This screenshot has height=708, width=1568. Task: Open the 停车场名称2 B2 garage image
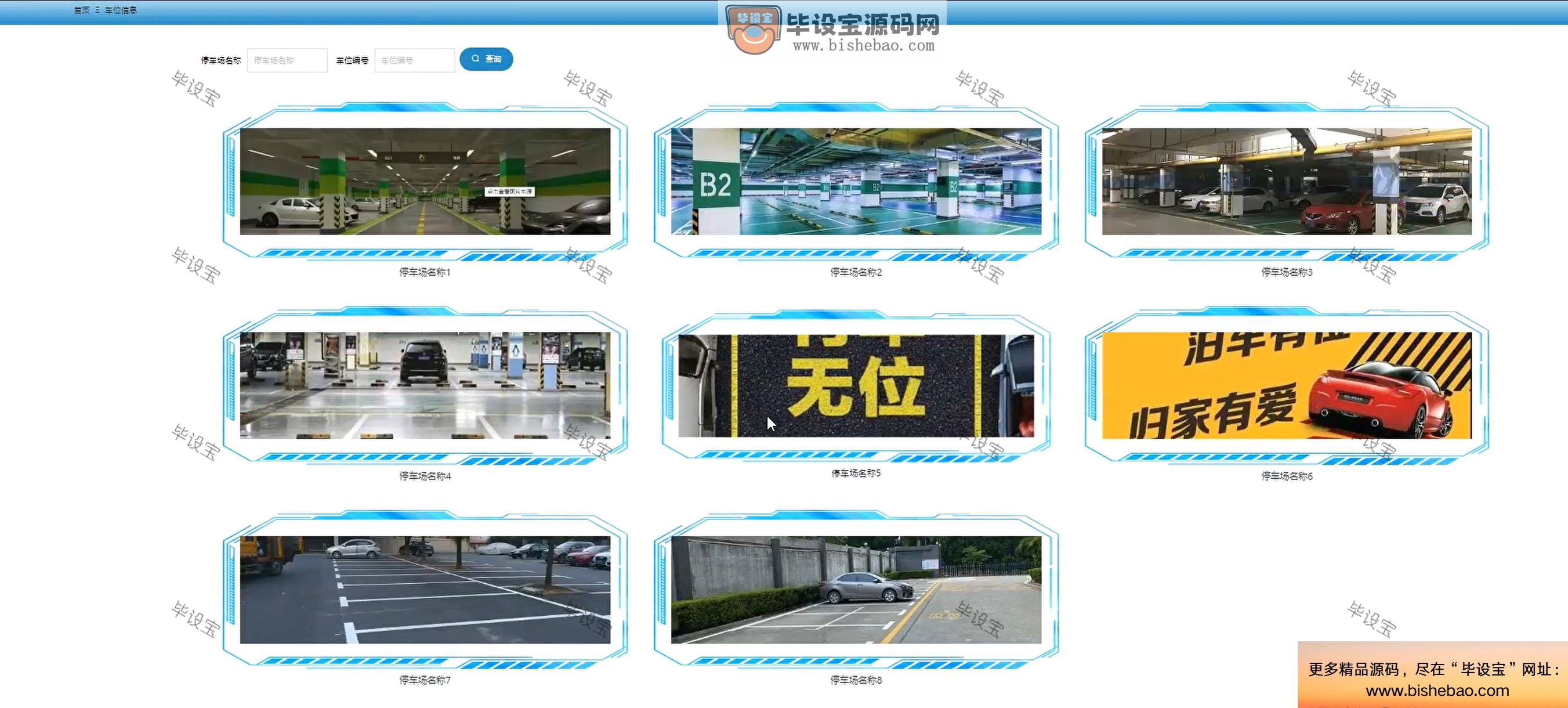[x=856, y=182]
